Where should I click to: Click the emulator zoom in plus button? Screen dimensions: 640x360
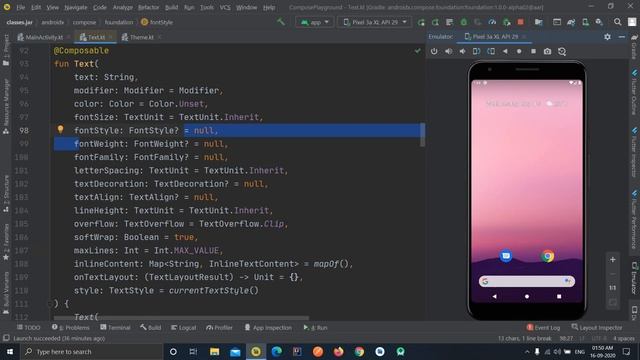(613, 260)
